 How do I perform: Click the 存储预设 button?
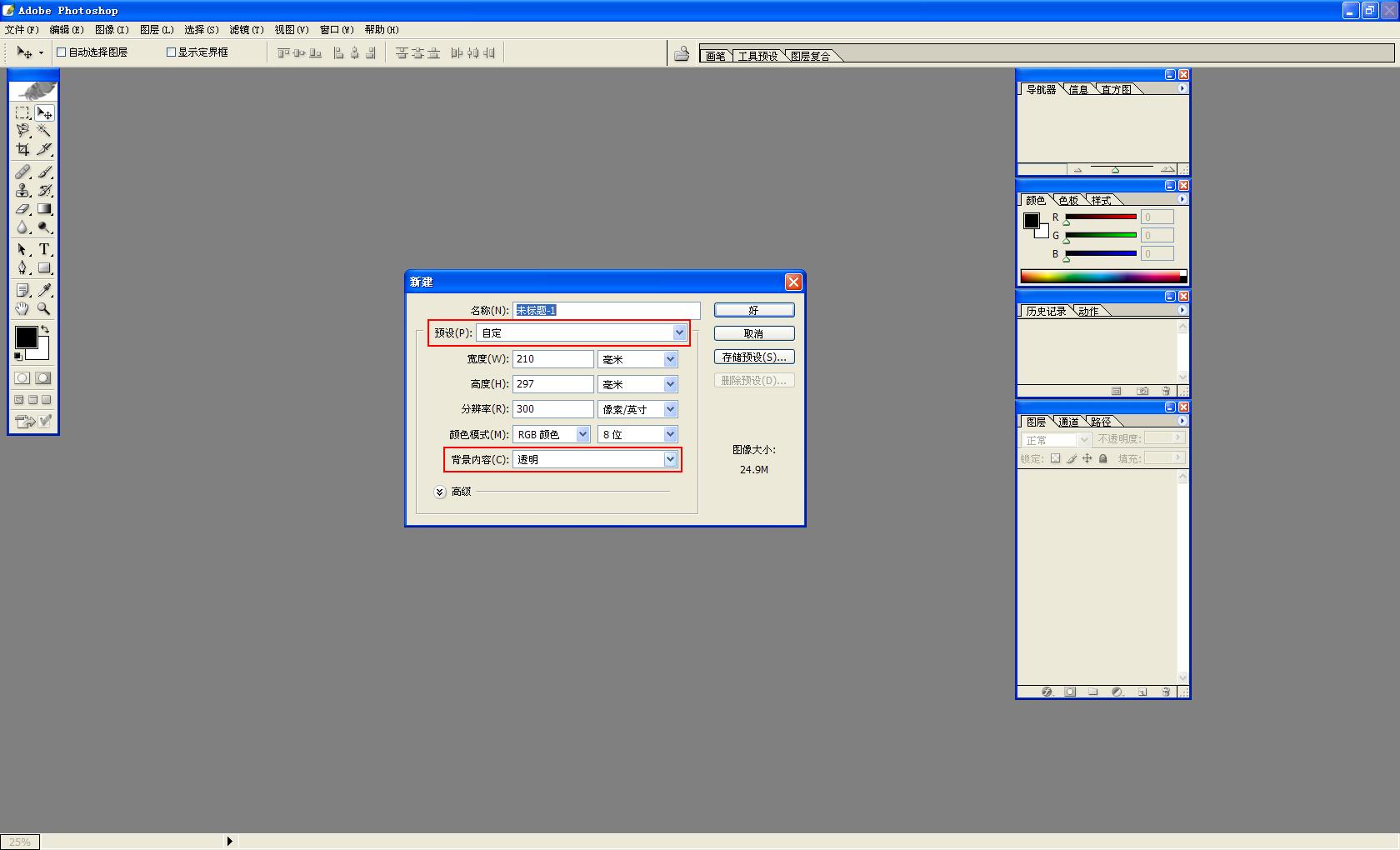point(753,357)
